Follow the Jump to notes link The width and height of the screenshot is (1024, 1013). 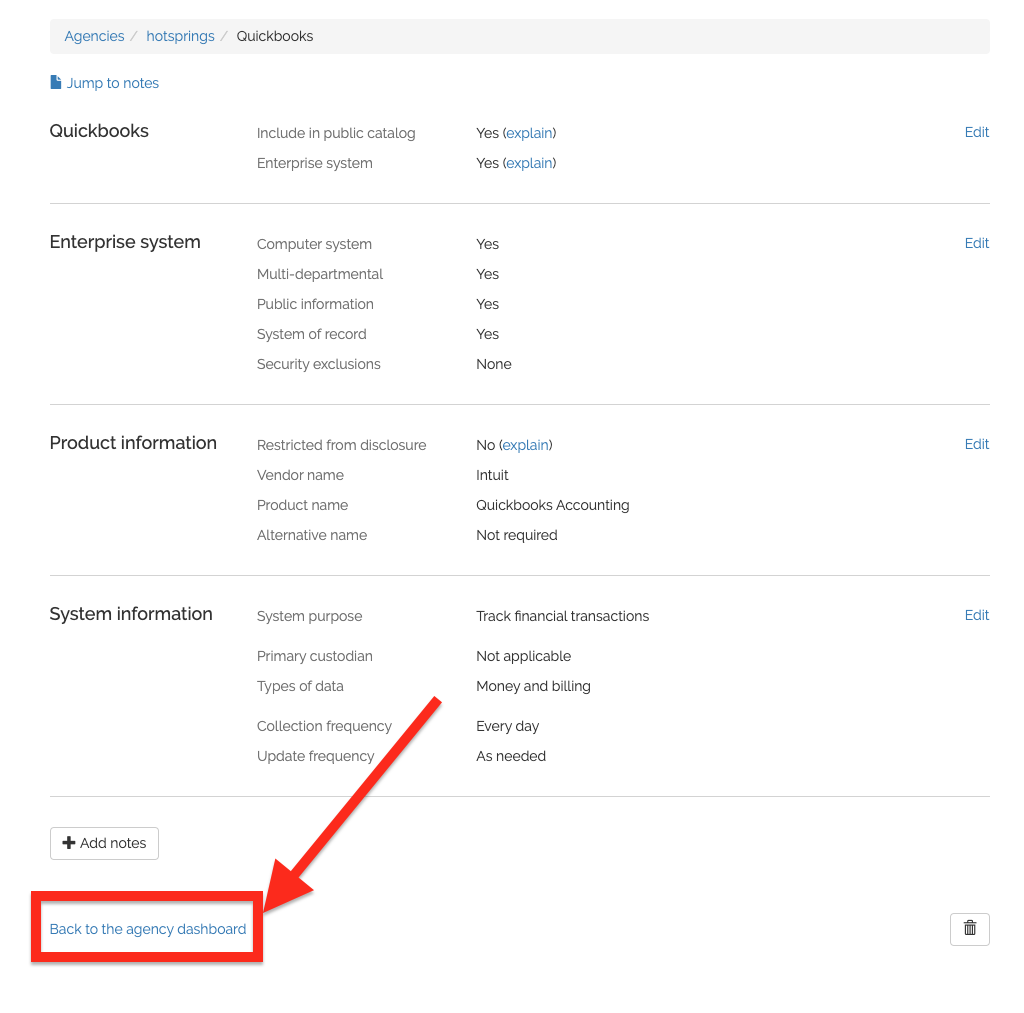(x=112, y=83)
